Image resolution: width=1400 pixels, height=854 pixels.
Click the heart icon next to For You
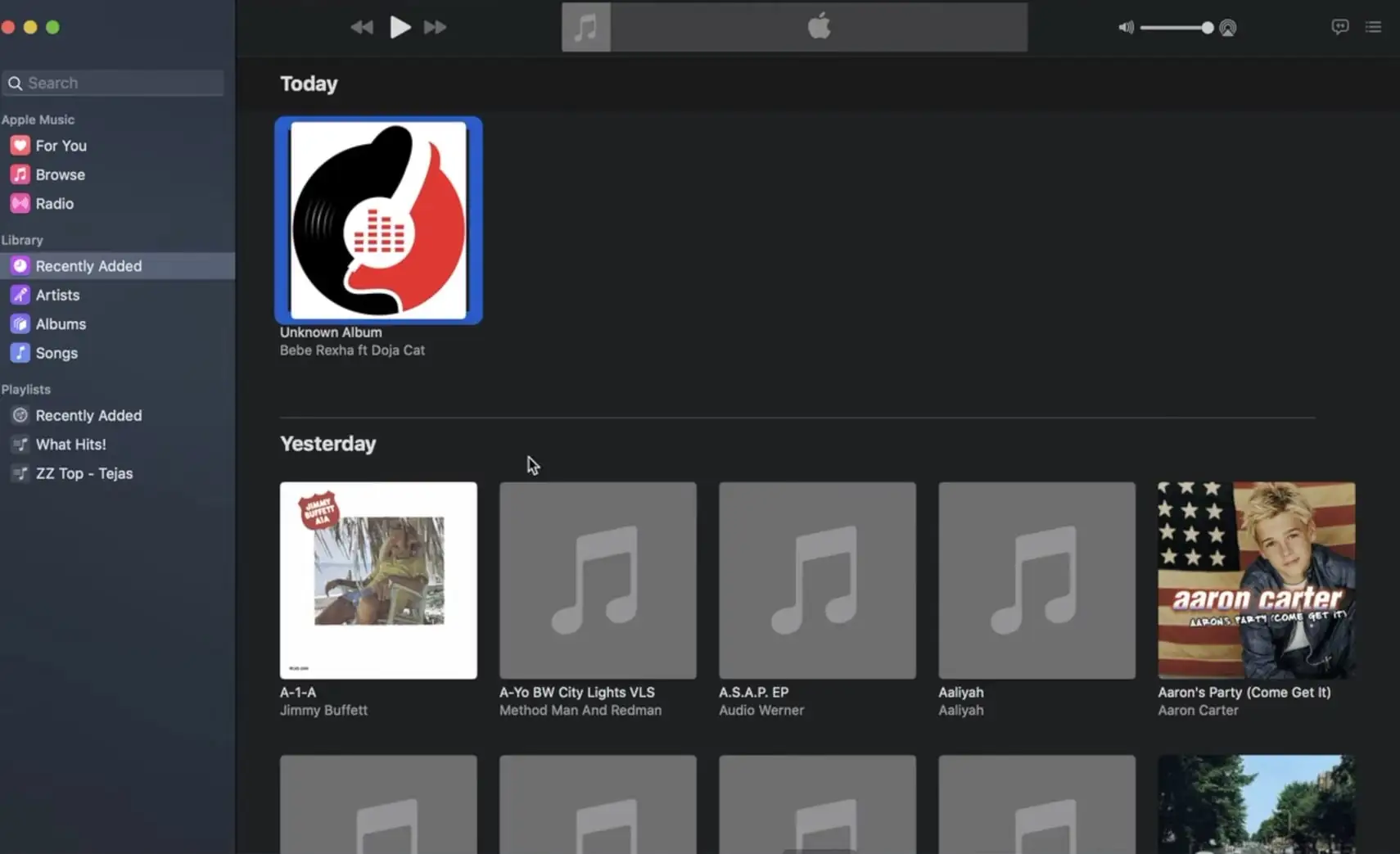[20, 146]
